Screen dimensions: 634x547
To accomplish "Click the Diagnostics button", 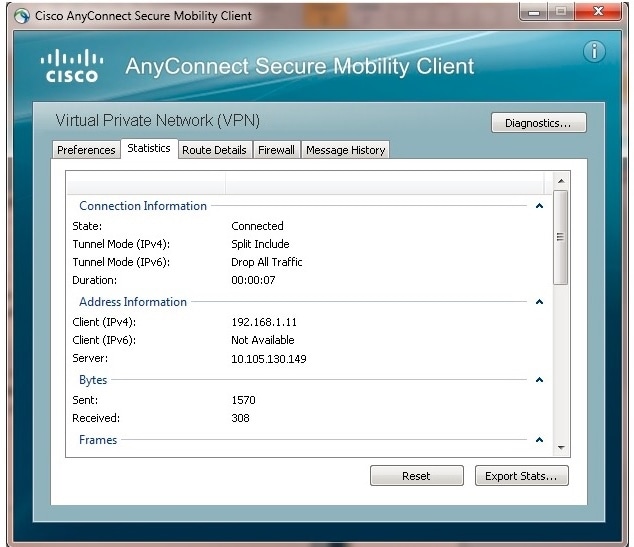I will click(538, 123).
